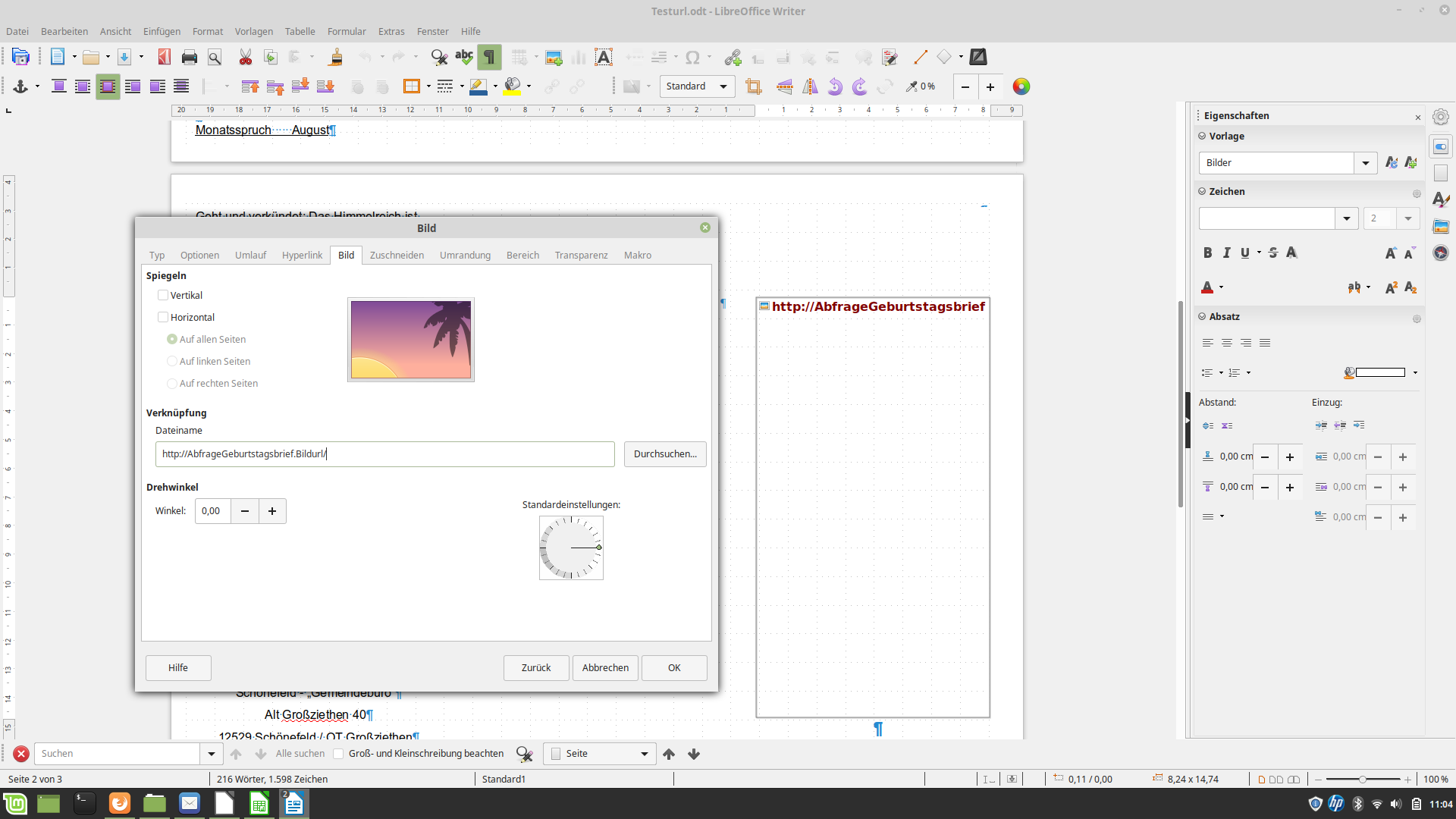Viewport: 1456px width, 819px height.
Task: Click the Find and Replace icon in search bar
Action: click(524, 754)
